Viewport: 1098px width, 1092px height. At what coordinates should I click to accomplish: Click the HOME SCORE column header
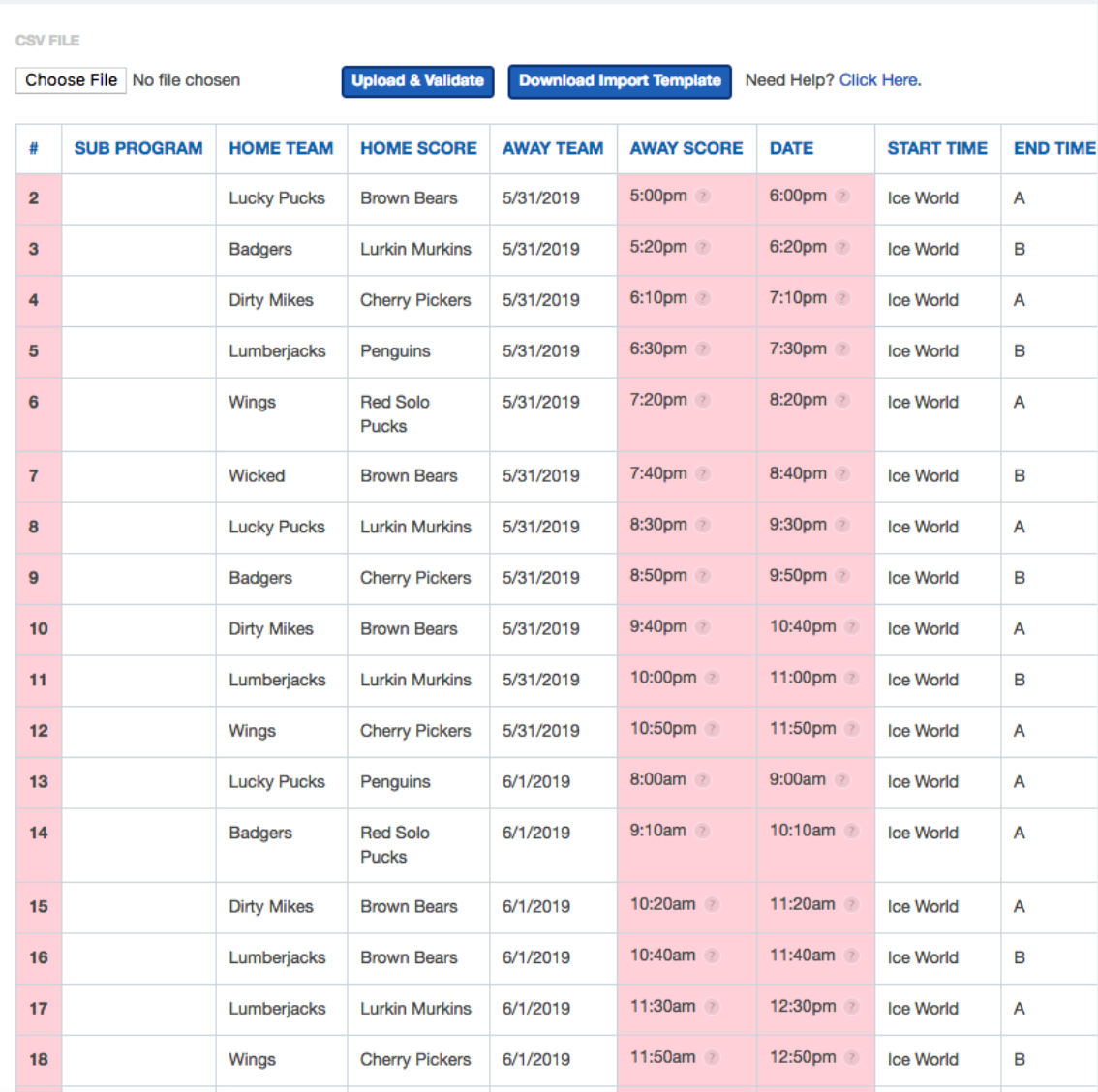pyautogui.click(x=418, y=148)
